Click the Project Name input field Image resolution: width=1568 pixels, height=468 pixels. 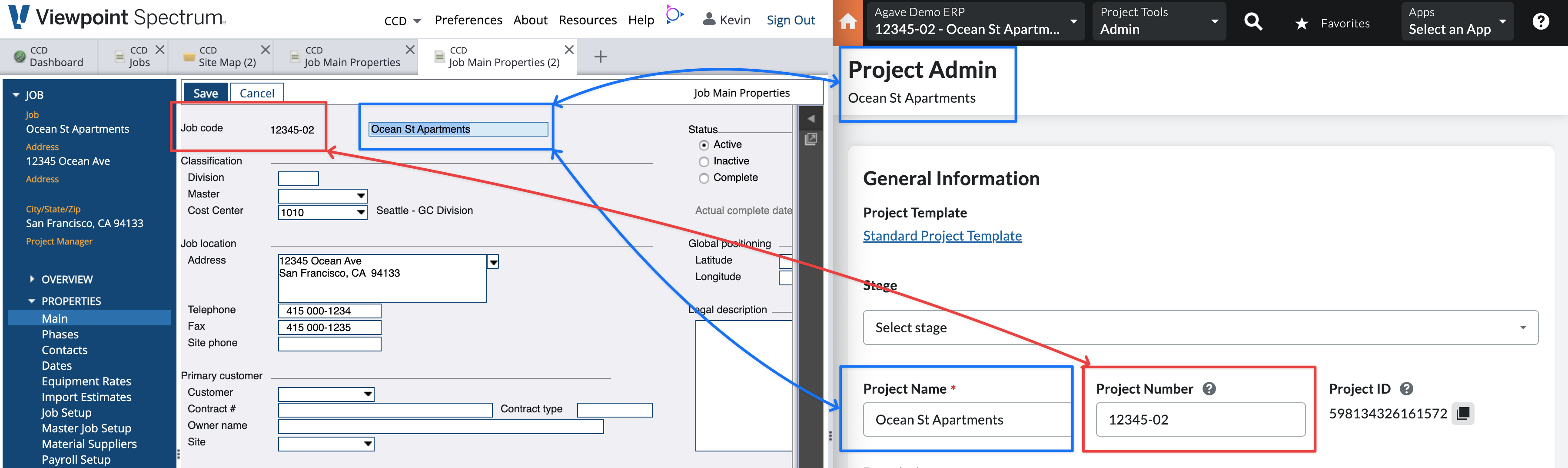pos(967,419)
